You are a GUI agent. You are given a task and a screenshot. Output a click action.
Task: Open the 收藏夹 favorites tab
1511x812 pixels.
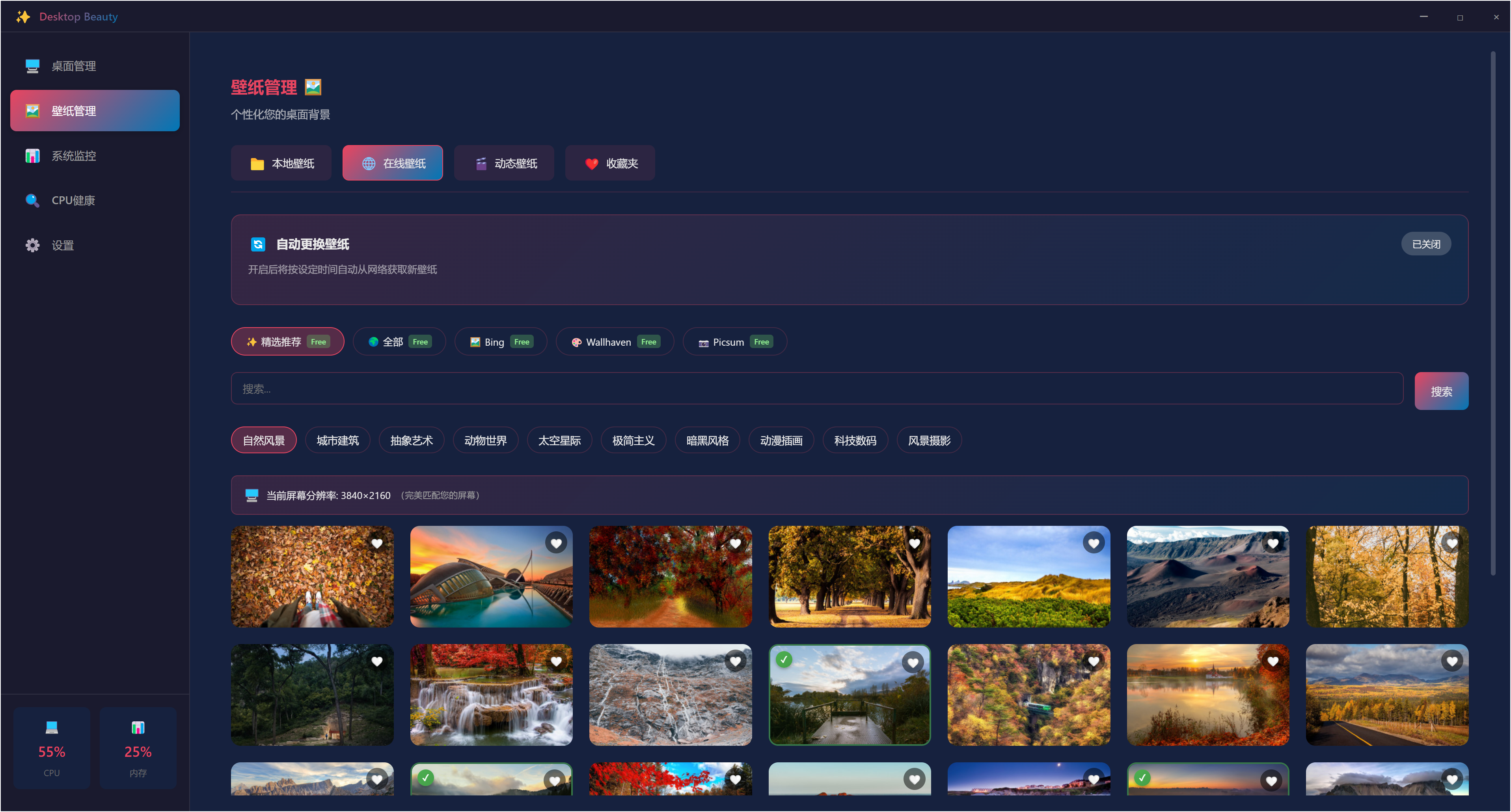(609, 163)
